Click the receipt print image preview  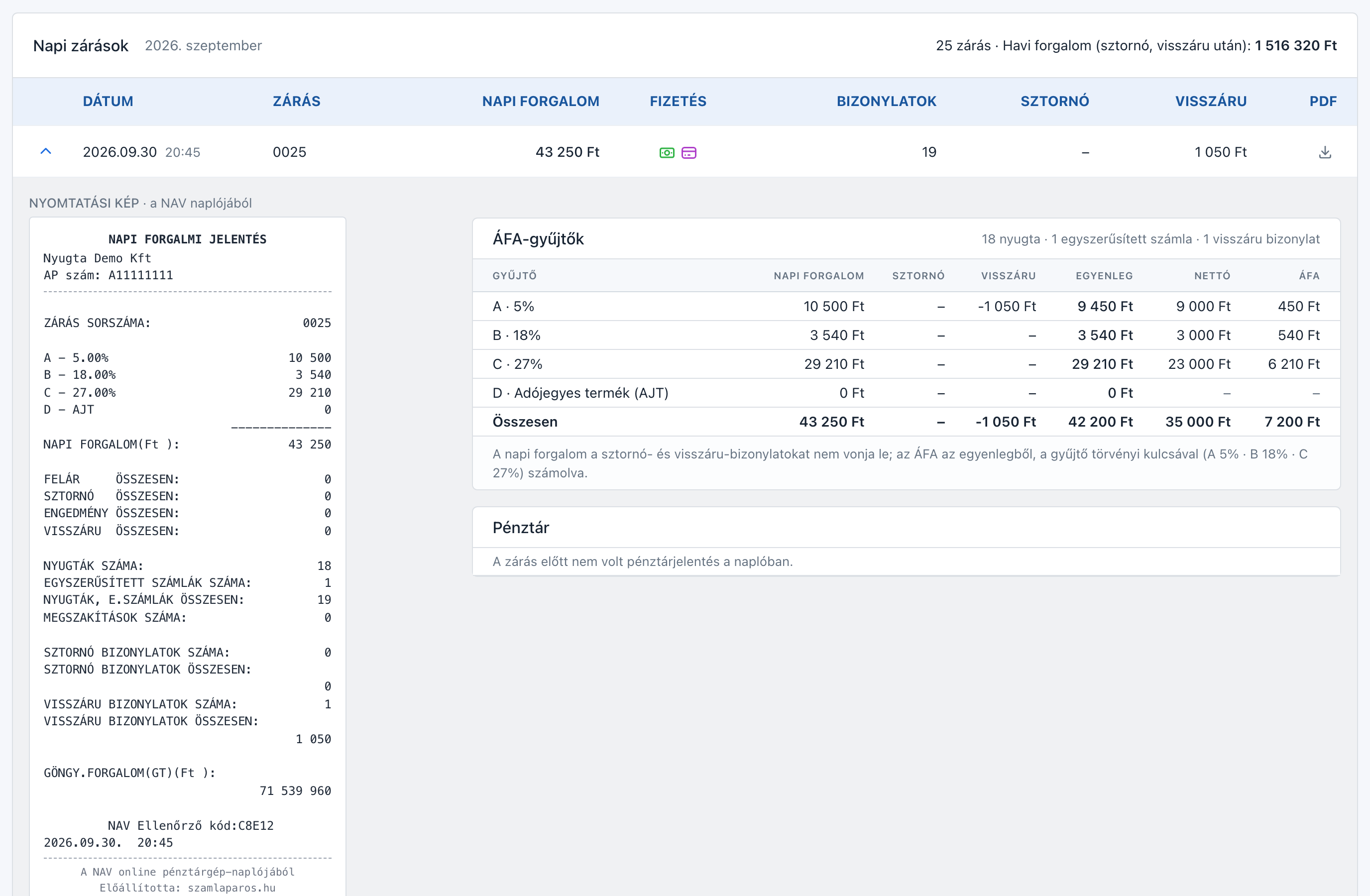[187, 556]
